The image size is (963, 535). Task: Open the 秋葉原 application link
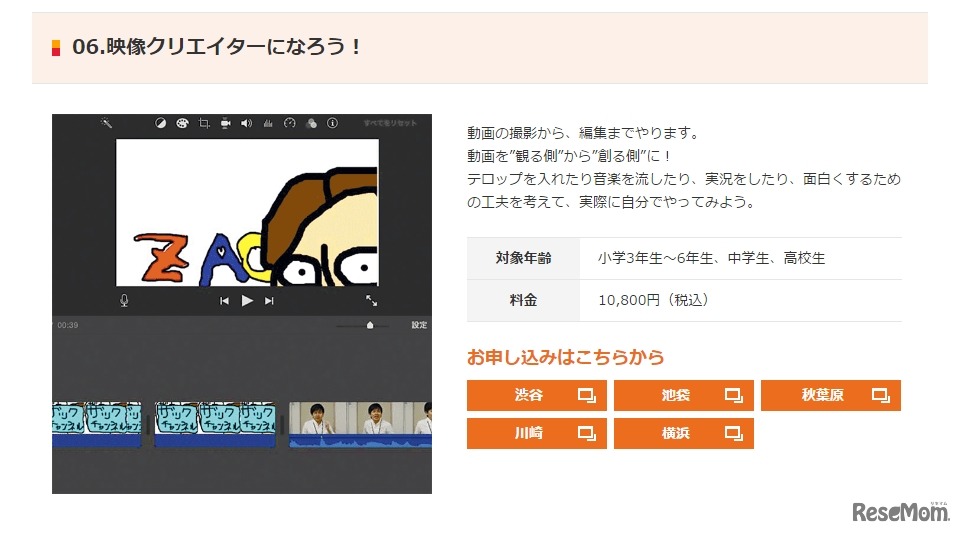pyautogui.click(x=830, y=395)
